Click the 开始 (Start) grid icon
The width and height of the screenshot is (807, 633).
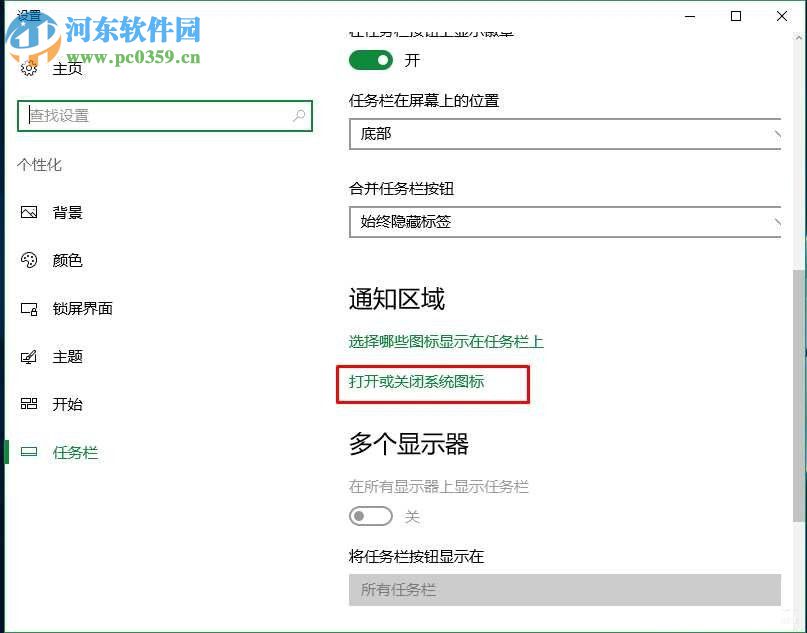(x=31, y=404)
